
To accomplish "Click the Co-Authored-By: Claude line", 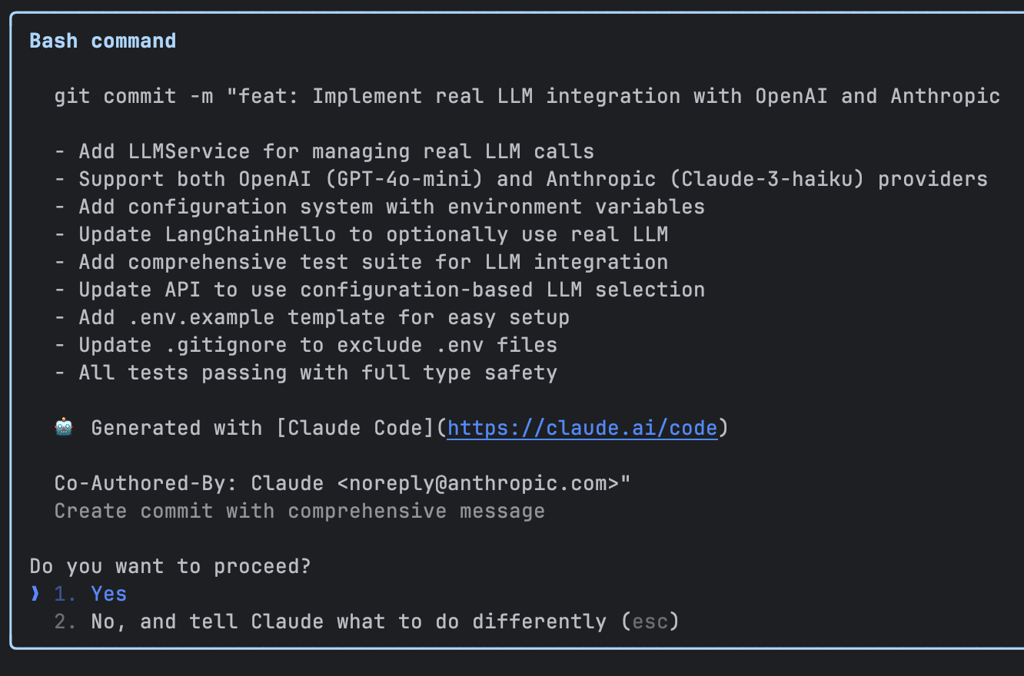I will [342, 483].
